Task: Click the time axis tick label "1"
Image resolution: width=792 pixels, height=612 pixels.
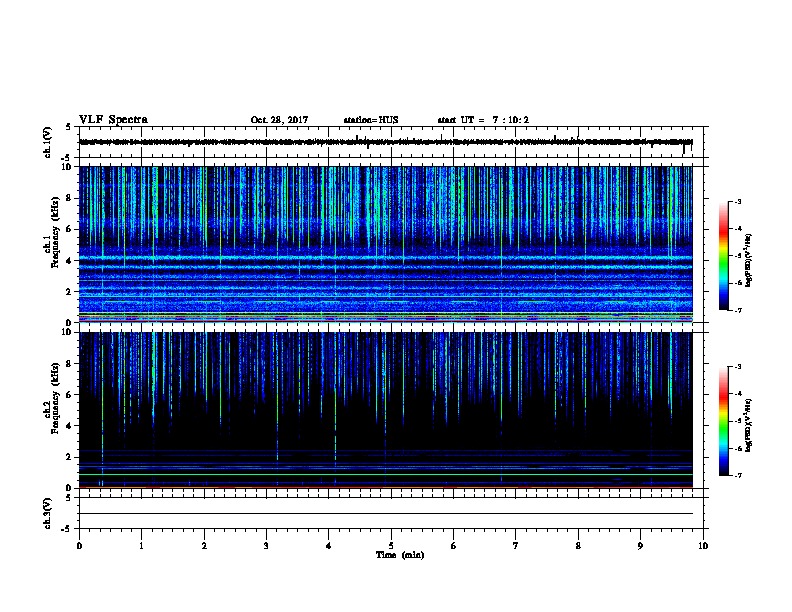Action: [x=141, y=546]
